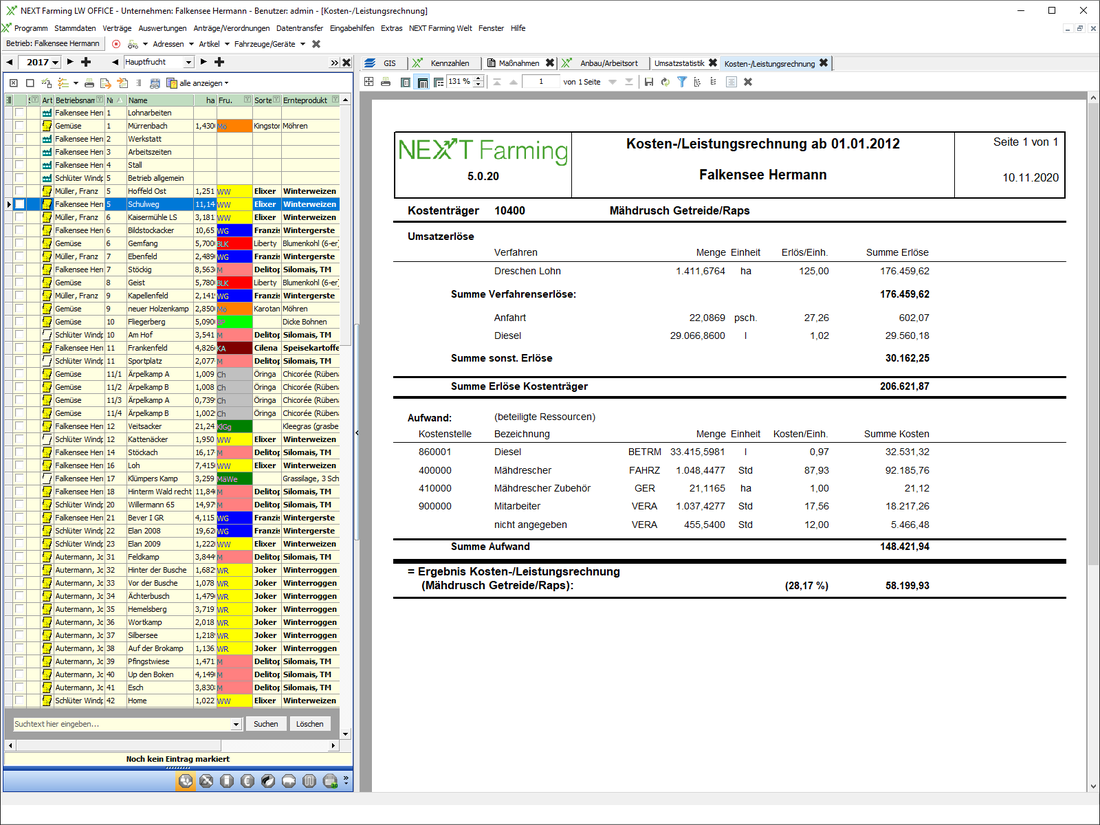Click the green refresh icon in report toolbar
1100x825 pixels.
(666, 82)
